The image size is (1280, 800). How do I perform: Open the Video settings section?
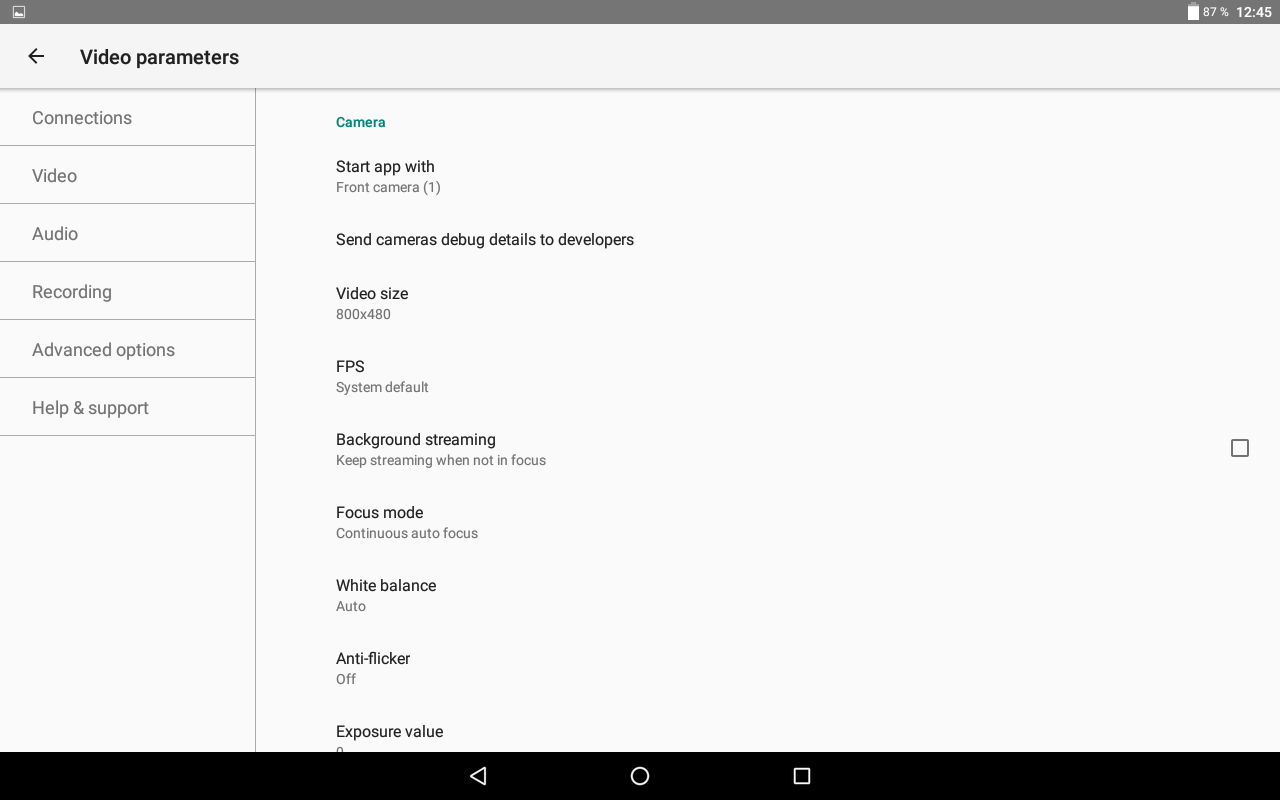click(128, 176)
